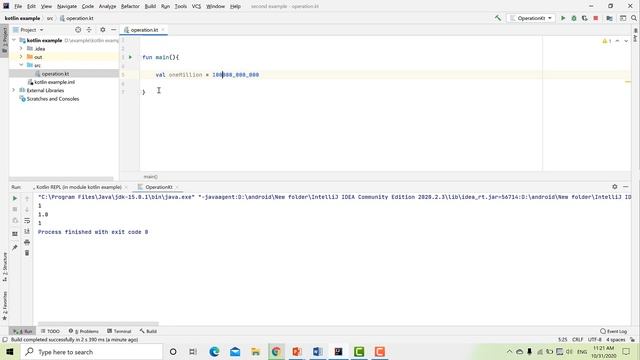The image size is (640, 360).
Task: Go to previous highlighted error arrow
Action: pos(617,41)
